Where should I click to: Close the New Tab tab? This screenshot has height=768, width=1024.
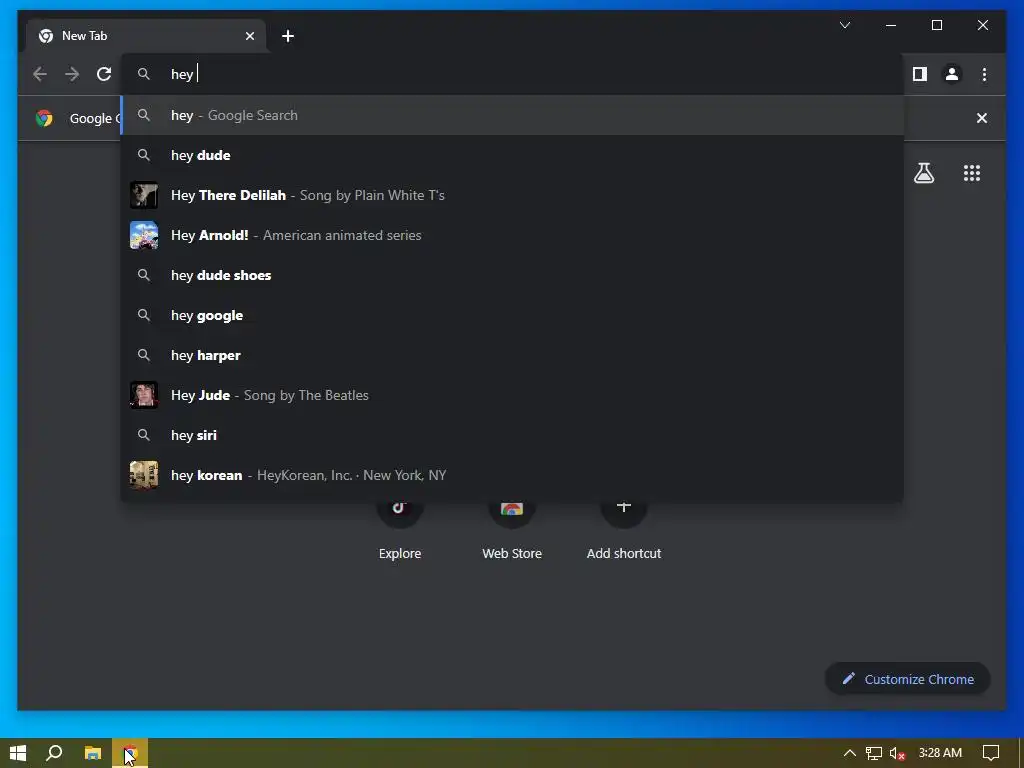pos(249,36)
